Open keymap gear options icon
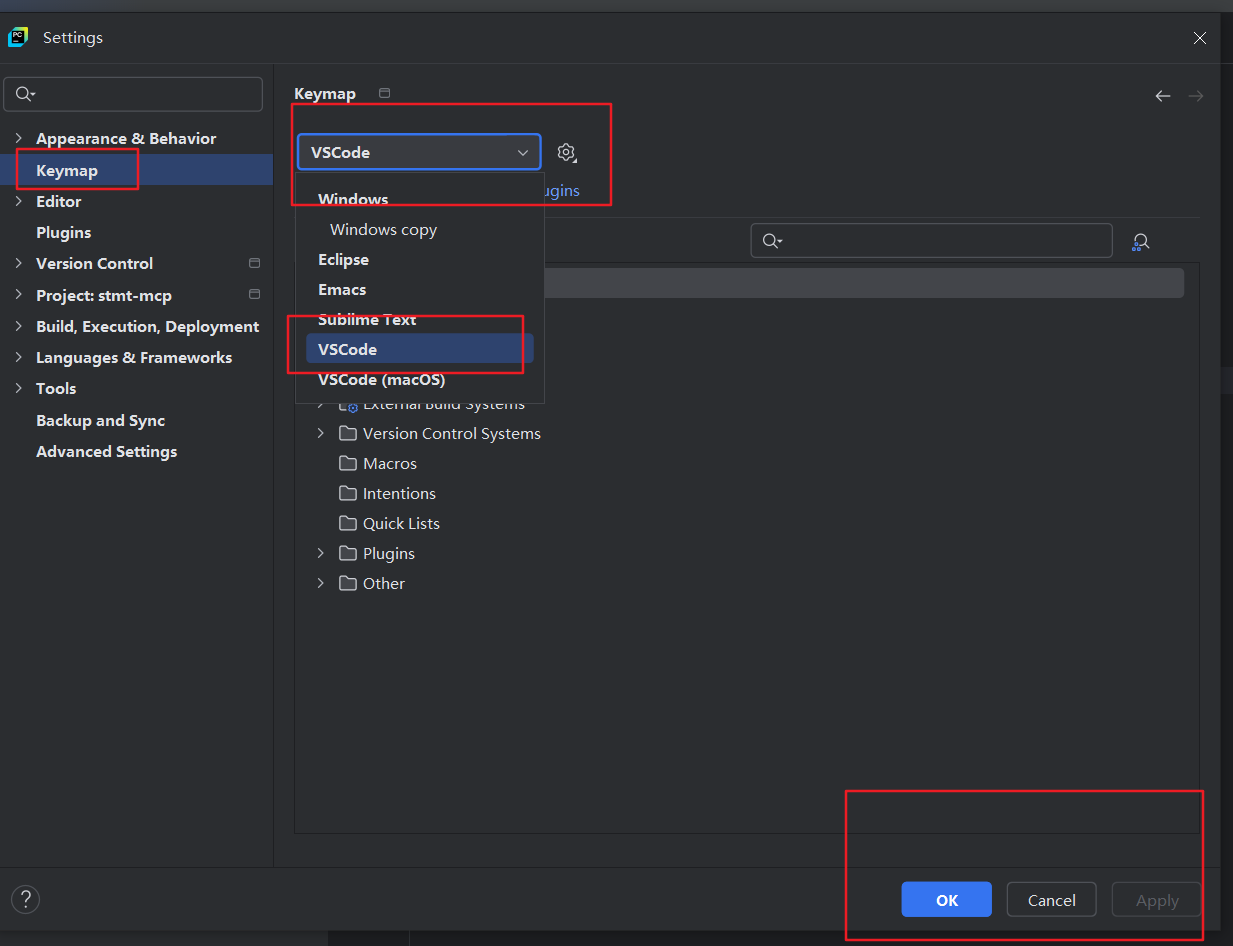 click(567, 152)
